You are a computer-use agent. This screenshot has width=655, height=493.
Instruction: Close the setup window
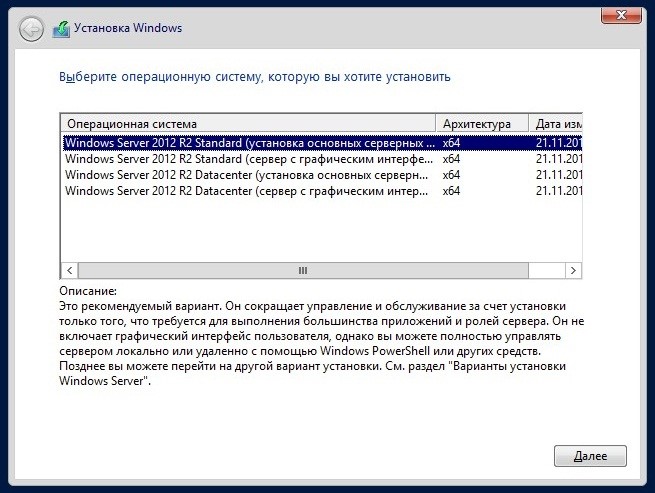coord(621,15)
